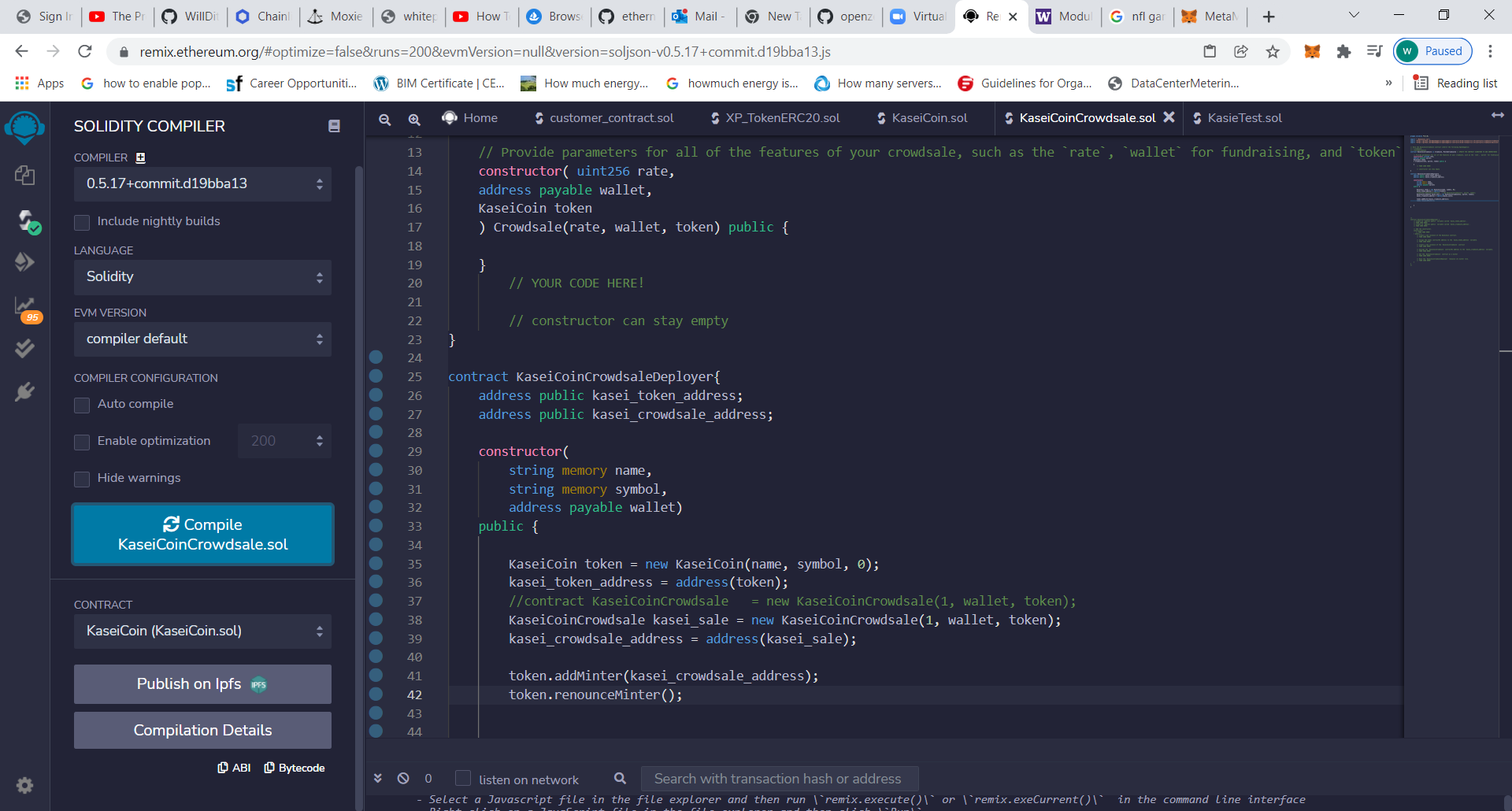
Task: Open the Solidity Compiler sidebar icon
Action: pyautogui.click(x=28, y=221)
